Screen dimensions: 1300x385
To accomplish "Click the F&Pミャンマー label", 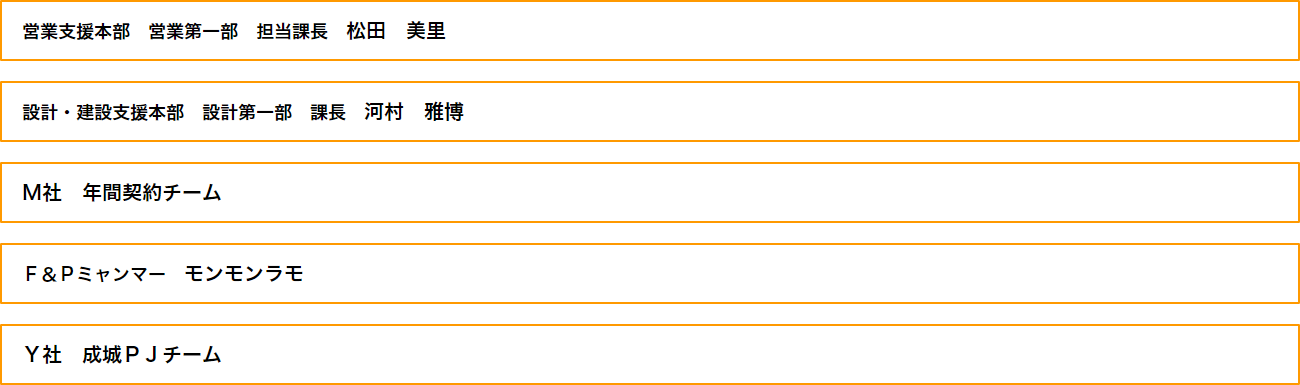I will 94,274.
